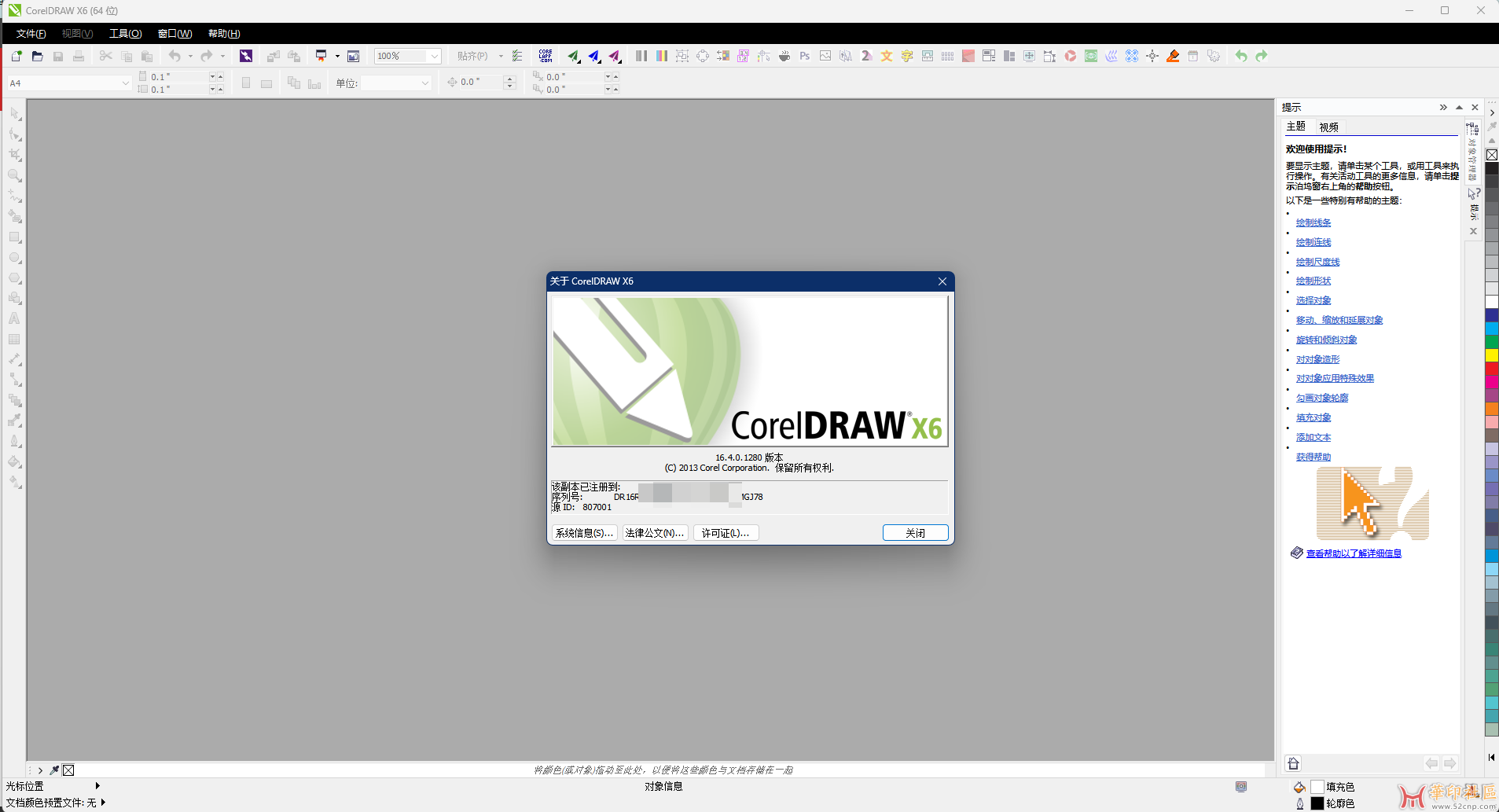Image resolution: width=1499 pixels, height=812 pixels.
Task: Open the export launcher dropdown arrow
Action: click(x=337, y=56)
